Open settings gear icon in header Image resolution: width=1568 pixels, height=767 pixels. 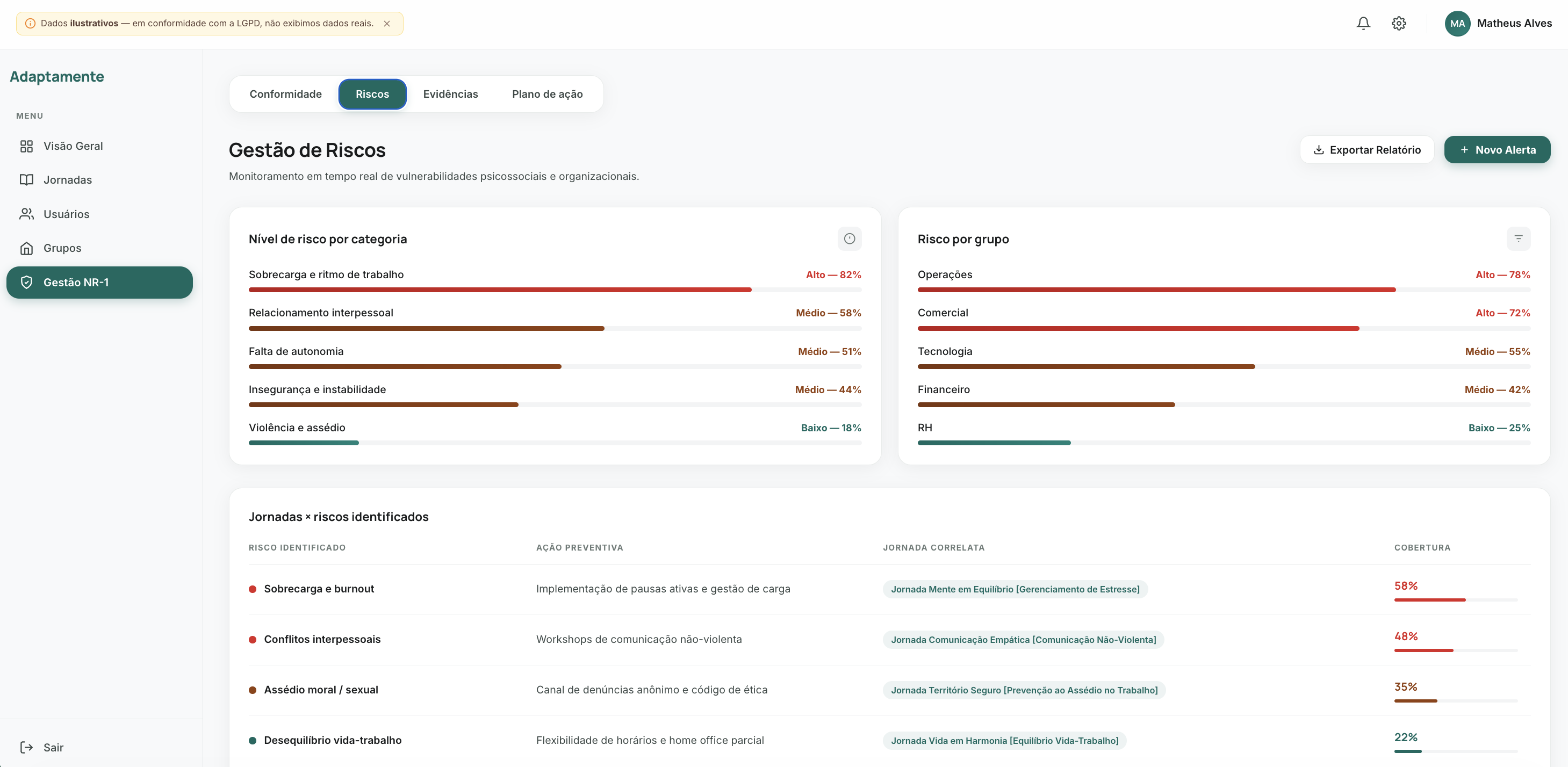click(x=1399, y=23)
